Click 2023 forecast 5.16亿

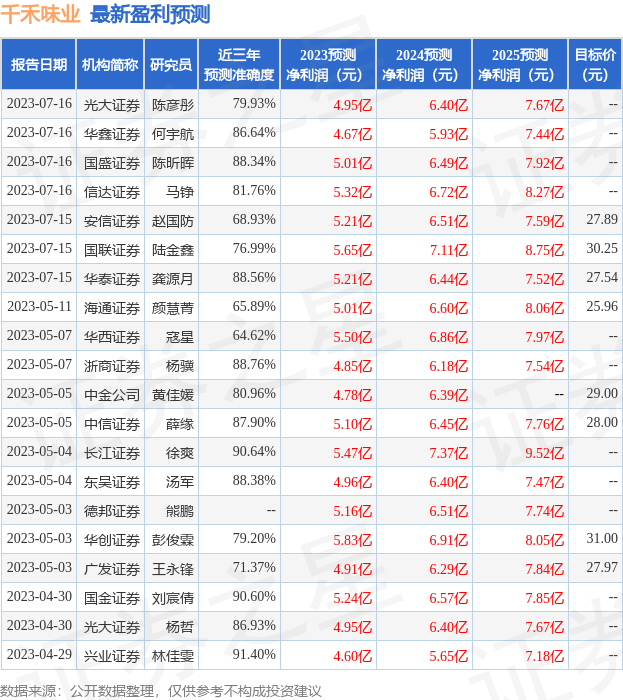353,511
